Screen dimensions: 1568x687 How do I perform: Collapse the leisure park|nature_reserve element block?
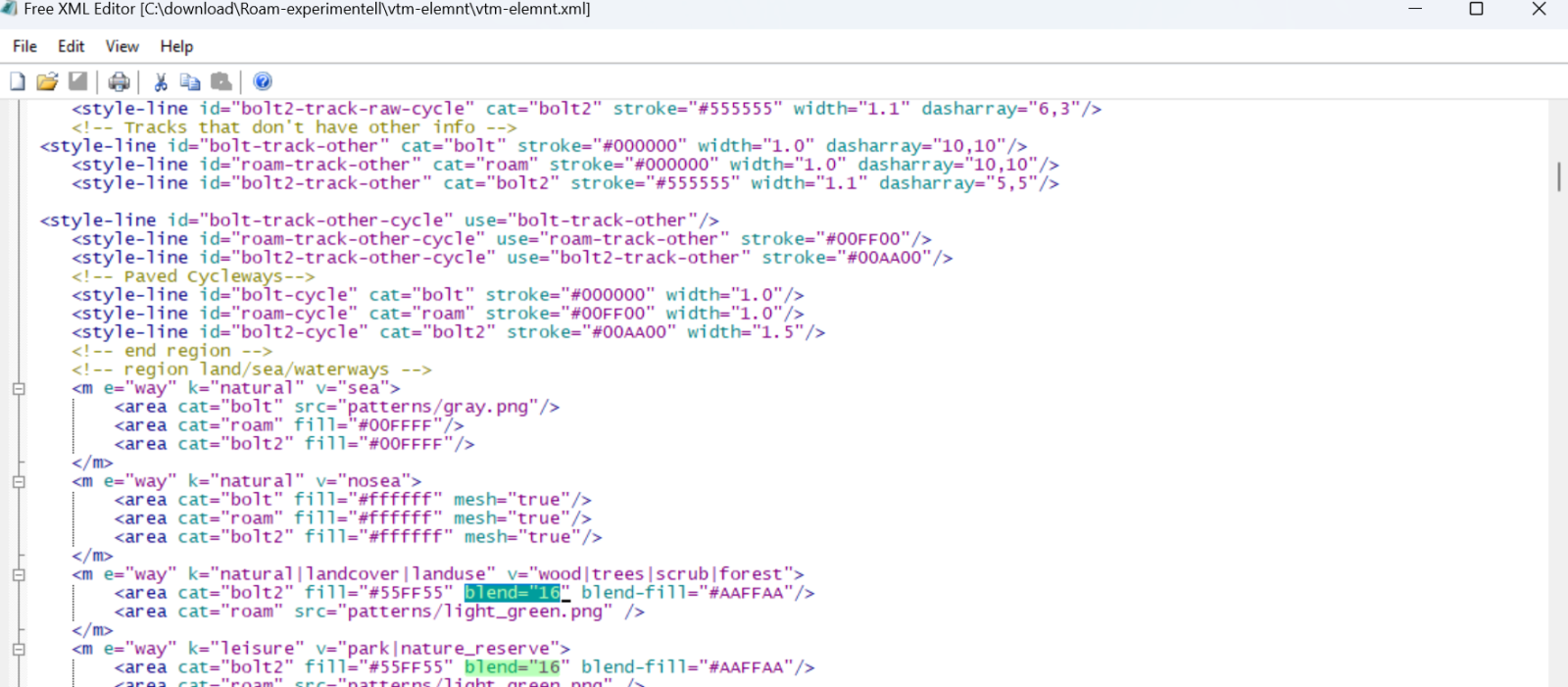(x=19, y=649)
